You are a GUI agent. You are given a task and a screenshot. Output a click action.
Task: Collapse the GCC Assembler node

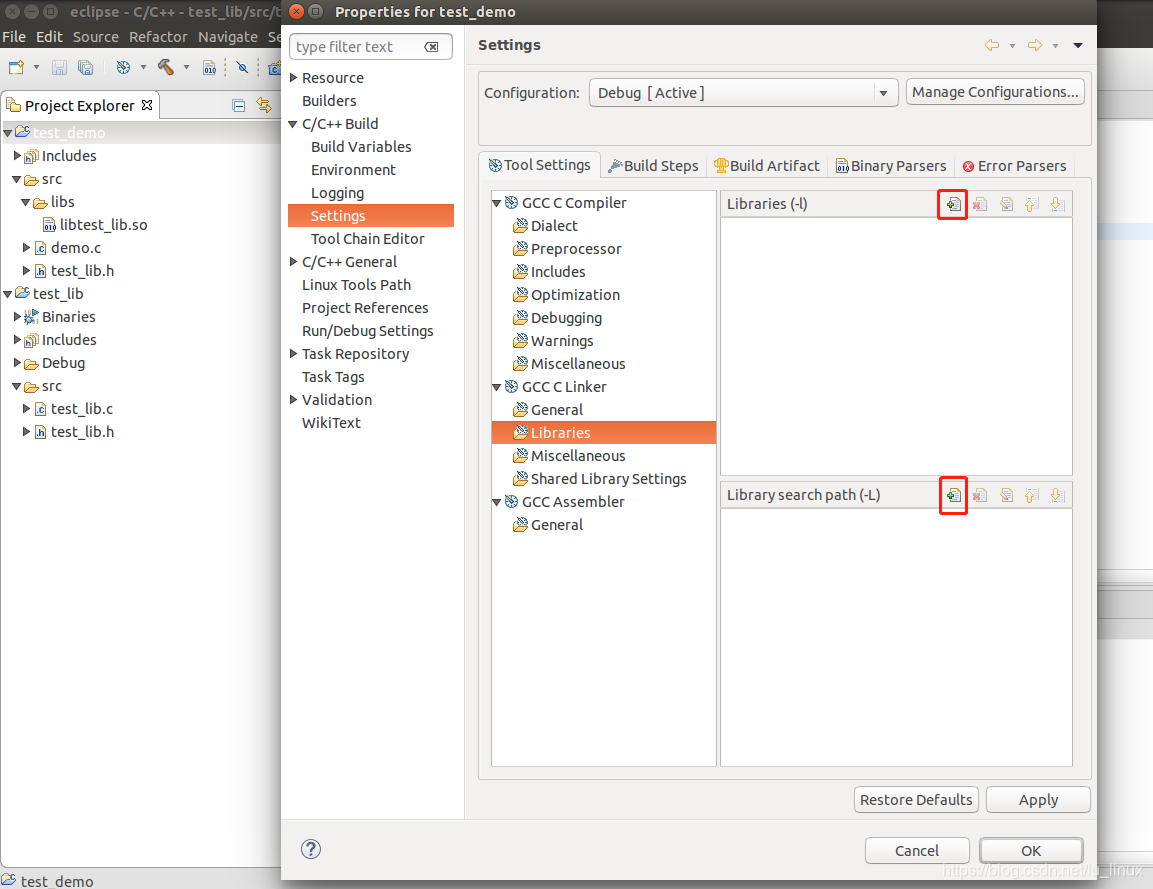pyautogui.click(x=496, y=502)
